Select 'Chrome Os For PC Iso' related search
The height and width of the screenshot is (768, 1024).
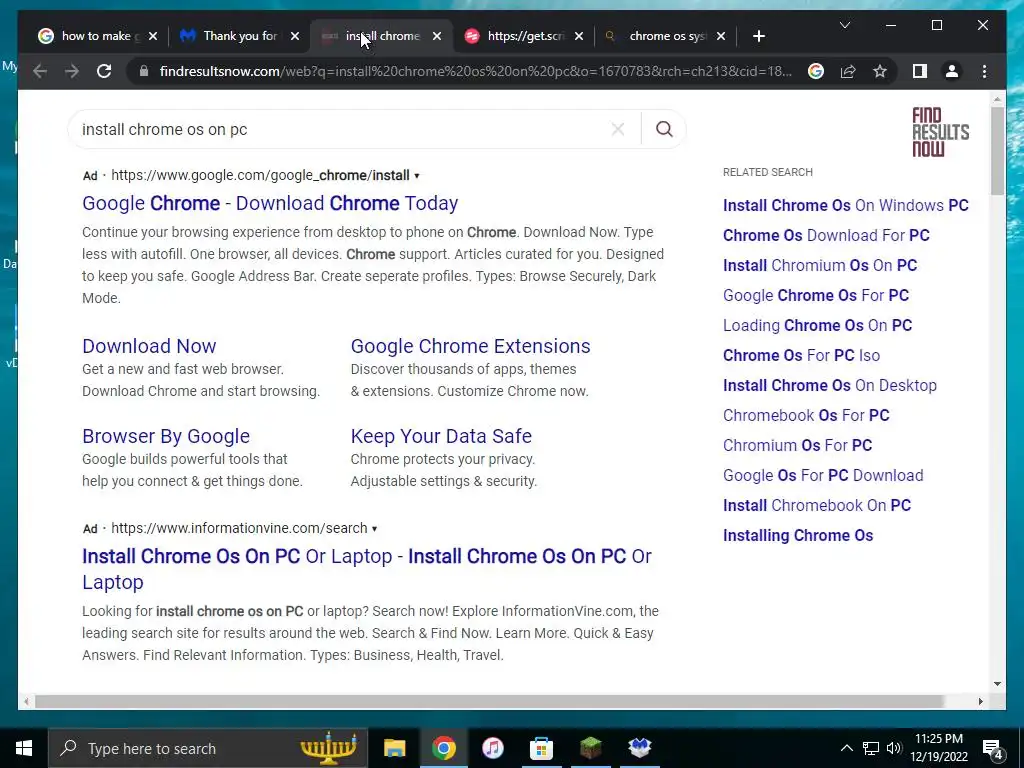[x=801, y=355]
